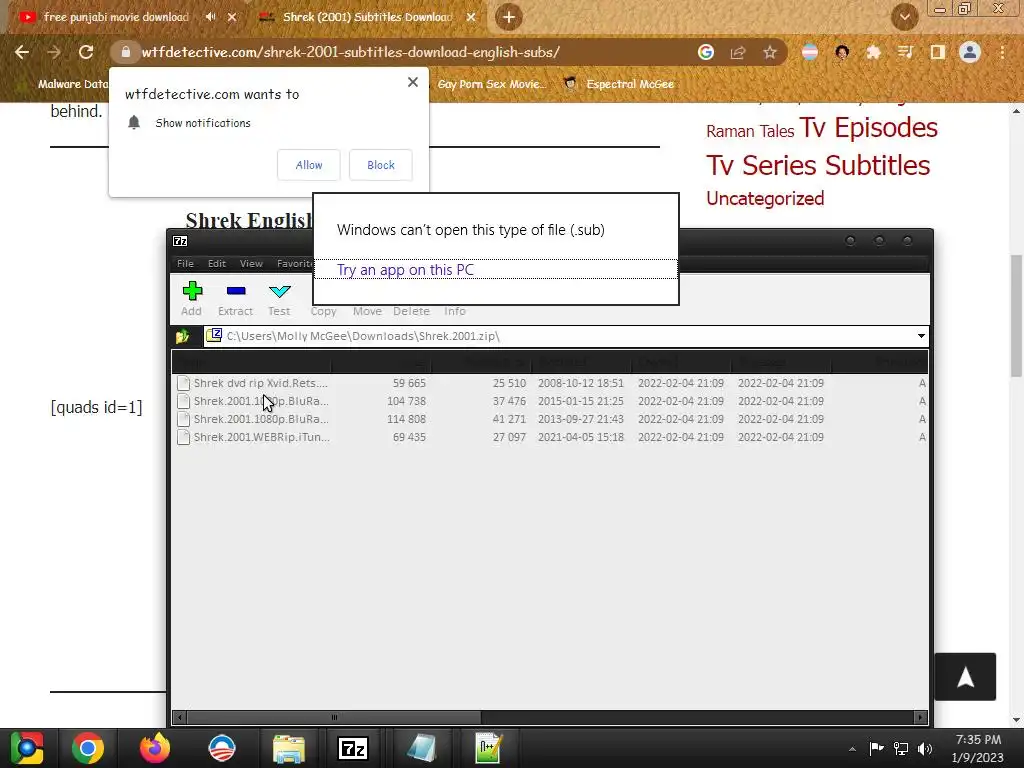Image resolution: width=1024 pixels, height=768 pixels.
Task: Select the 104 738 size Shrek BluRa file
Action: (549, 401)
